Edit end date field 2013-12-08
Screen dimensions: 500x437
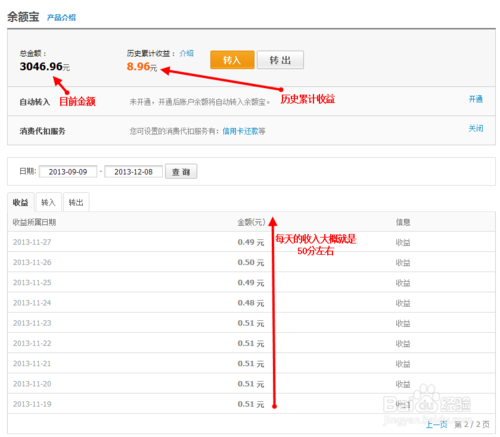[133, 172]
